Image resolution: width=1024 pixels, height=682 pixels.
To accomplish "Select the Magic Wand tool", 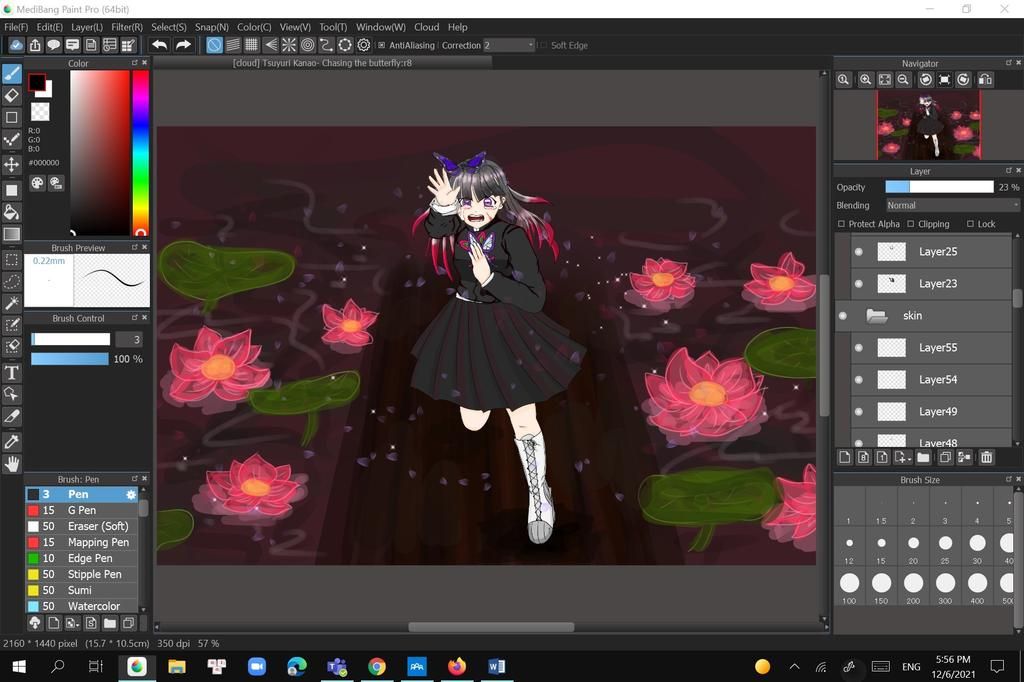I will tap(12, 303).
